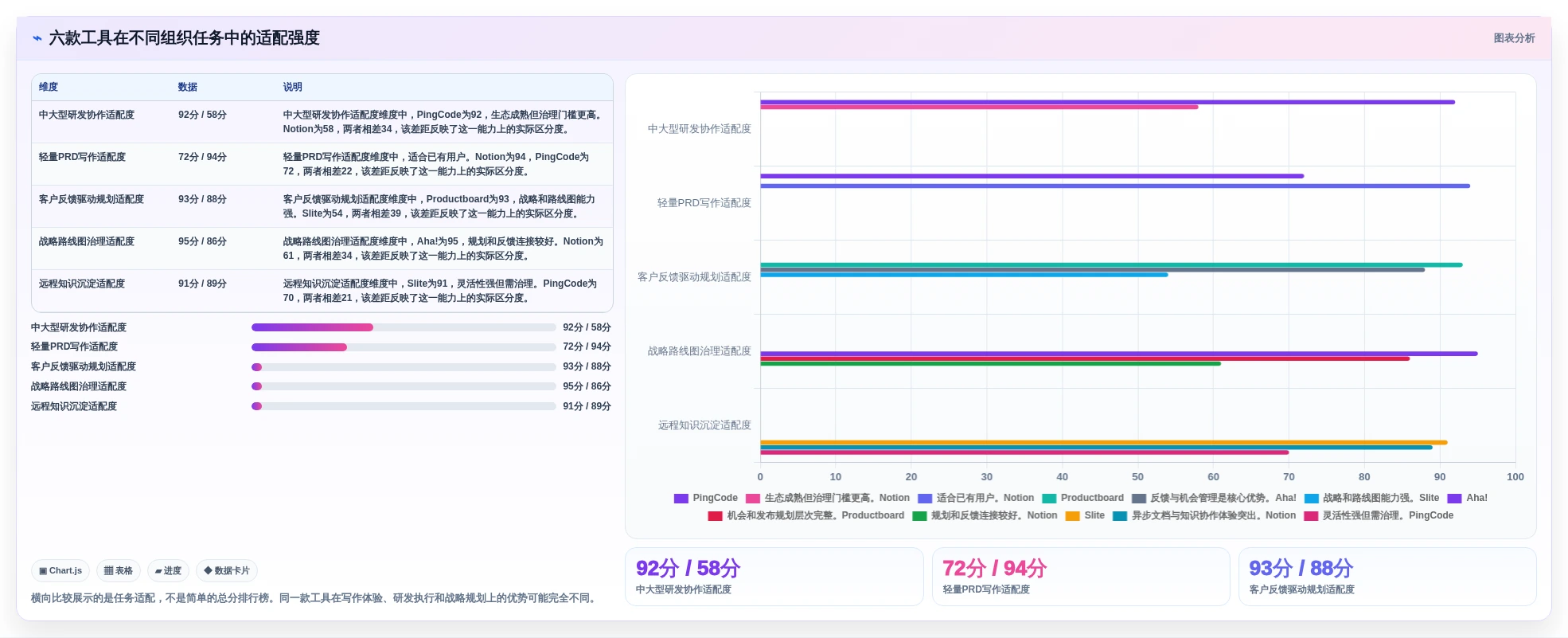
Task: Click legend swatch for 异步文档与知识协作体验突出。Notion
Action: (1120, 516)
